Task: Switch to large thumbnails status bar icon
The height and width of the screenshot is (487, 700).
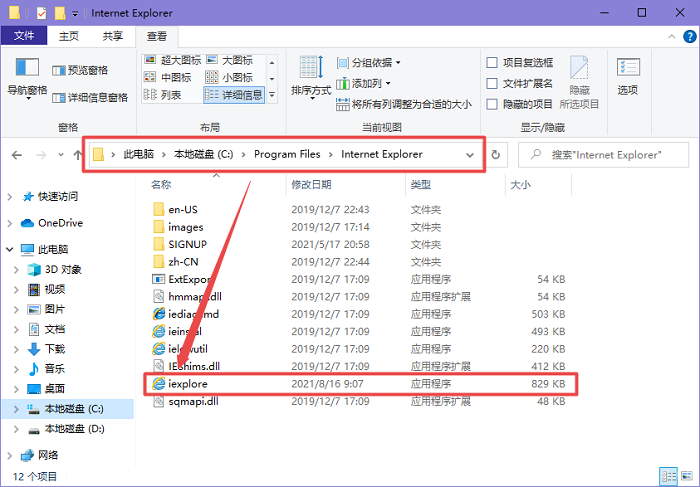Action: (x=687, y=476)
